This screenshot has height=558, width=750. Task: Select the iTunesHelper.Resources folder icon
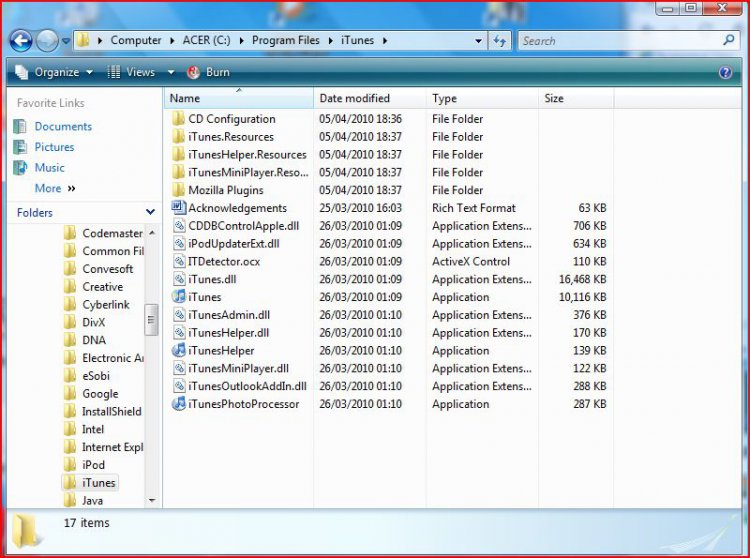tap(178, 154)
